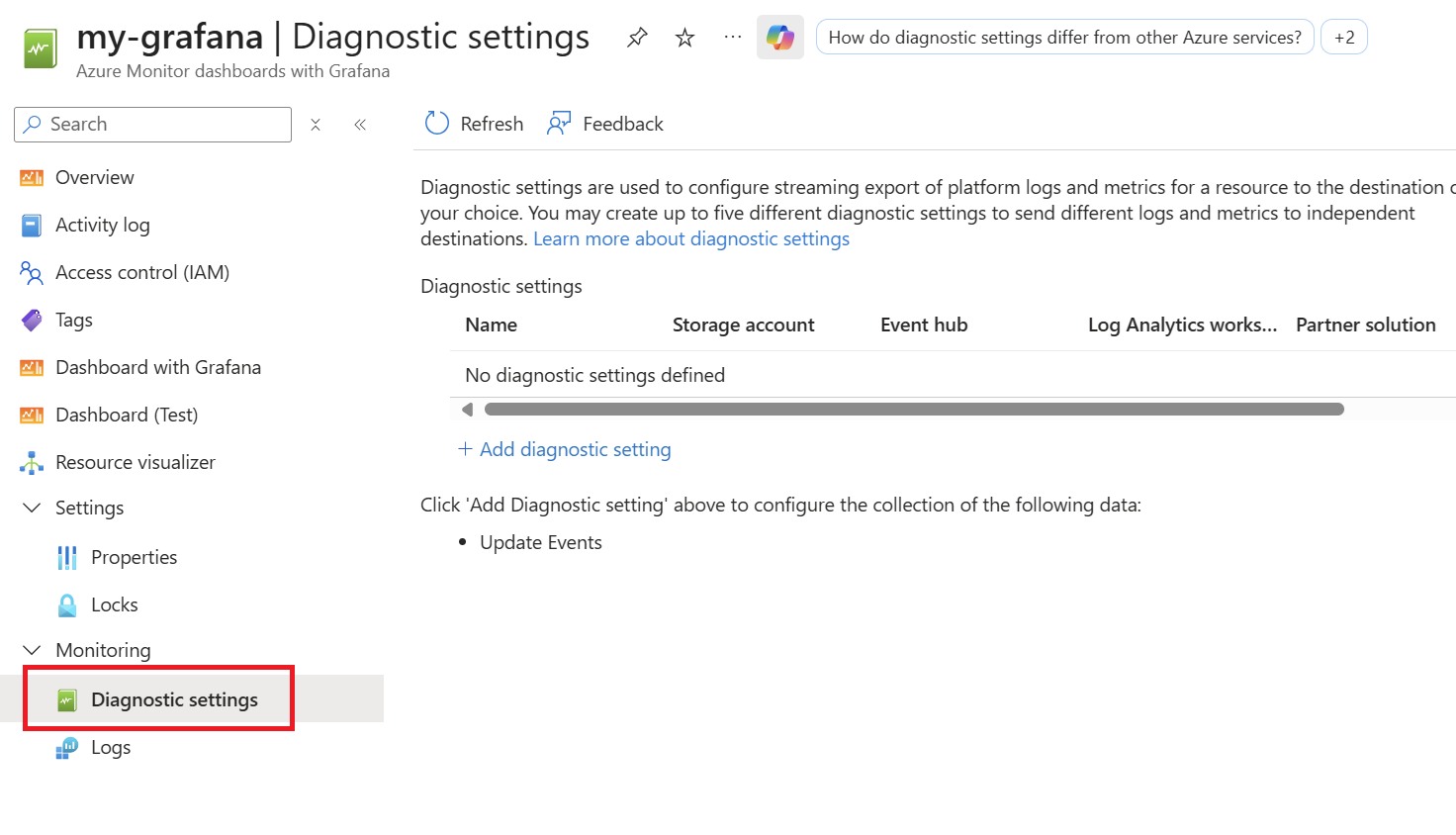Image resolution: width=1456 pixels, height=835 pixels.
Task: Open the Feedback option
Action: (605, 124)
